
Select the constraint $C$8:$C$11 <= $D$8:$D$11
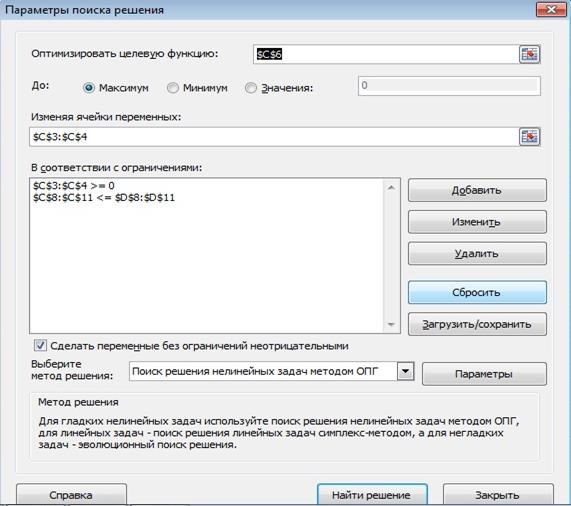(x=104, y=198)
